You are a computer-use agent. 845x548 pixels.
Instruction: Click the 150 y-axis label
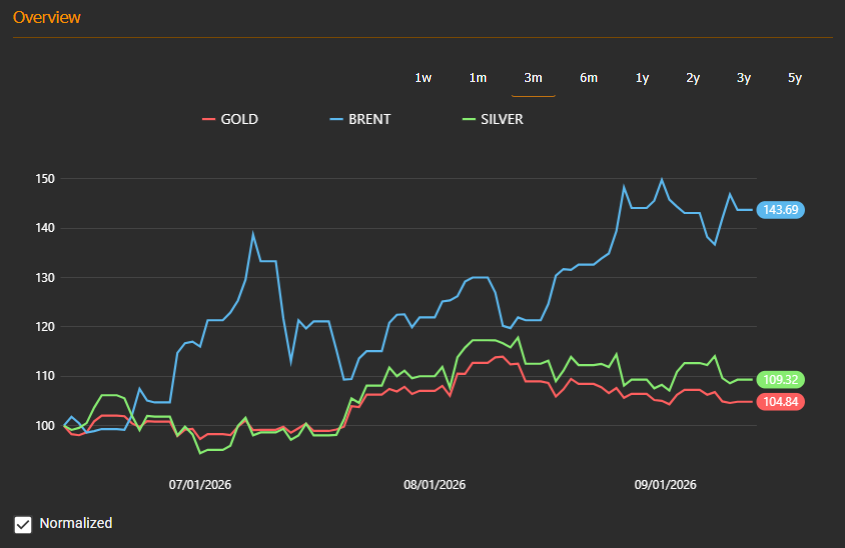(x=45, y=179)
